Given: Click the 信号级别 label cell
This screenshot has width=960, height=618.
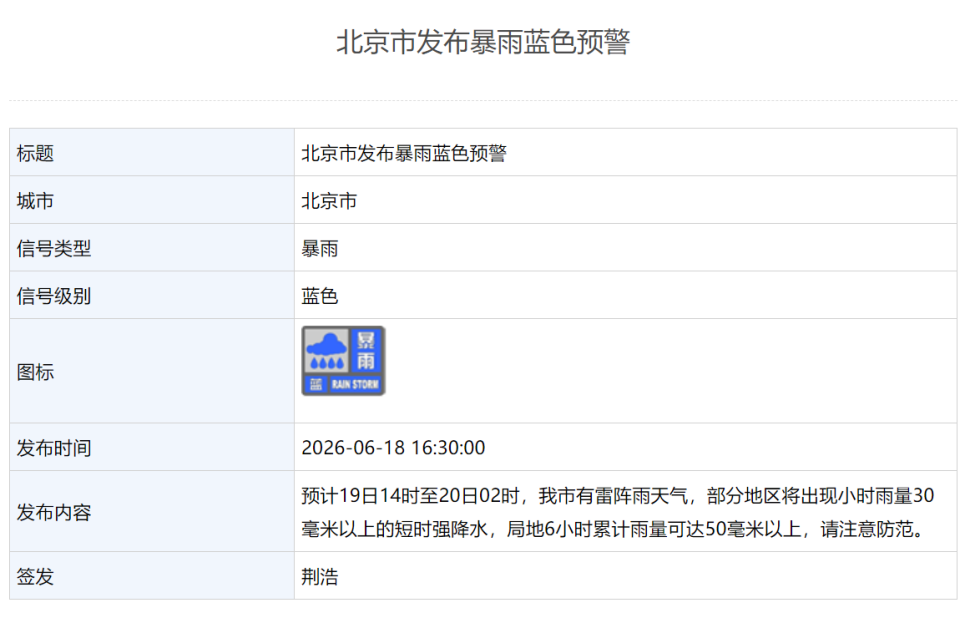Looking at the screenshot, I should [x=152, y=295].
